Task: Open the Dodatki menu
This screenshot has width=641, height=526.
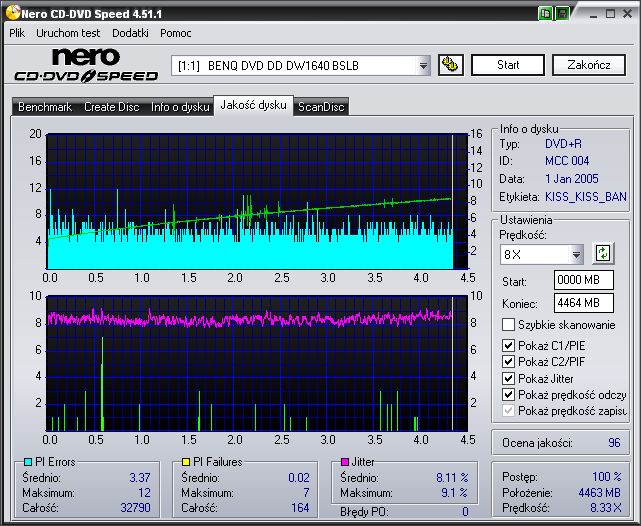Action: [x=130, y=33]
